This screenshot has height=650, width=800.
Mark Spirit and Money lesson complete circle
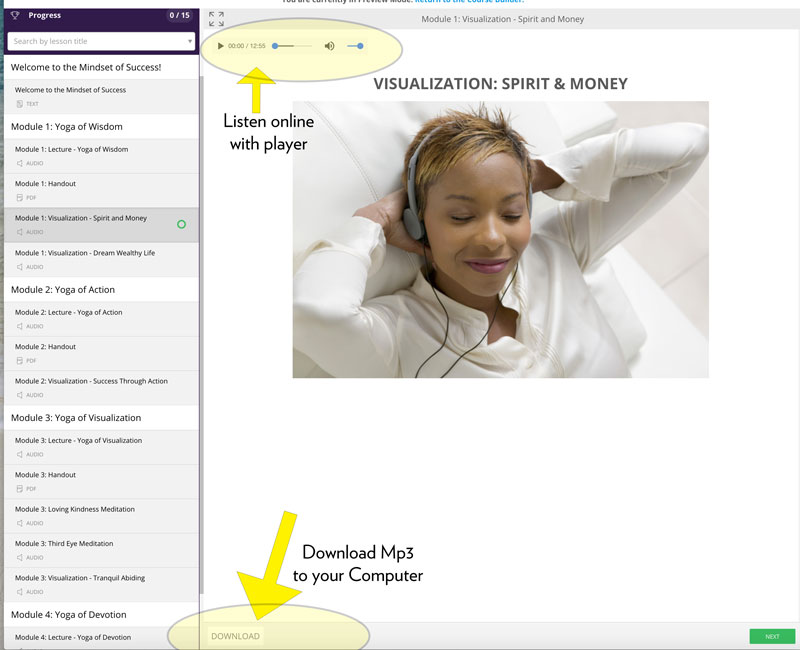(x=181, y=224)
